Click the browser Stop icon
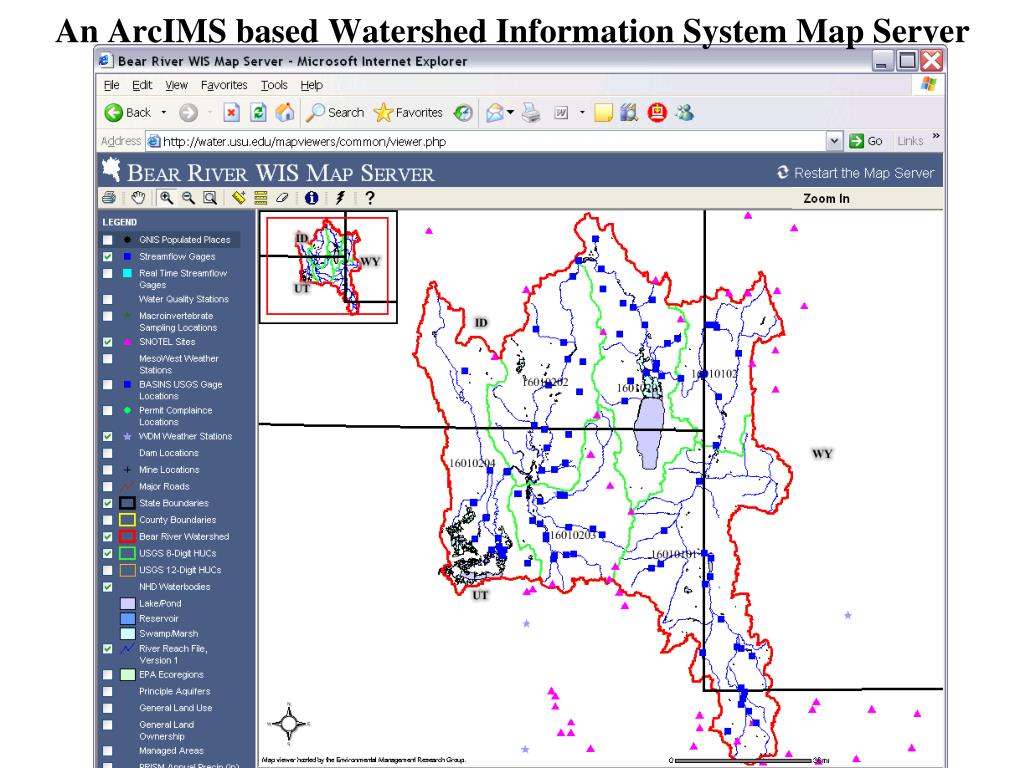This screenshot has height=768, width=1024. coord(231,113)
